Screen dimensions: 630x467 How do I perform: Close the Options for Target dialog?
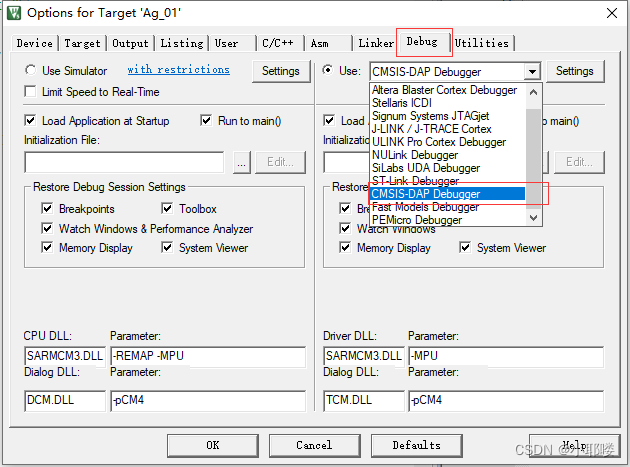click(x=612, y=13)
